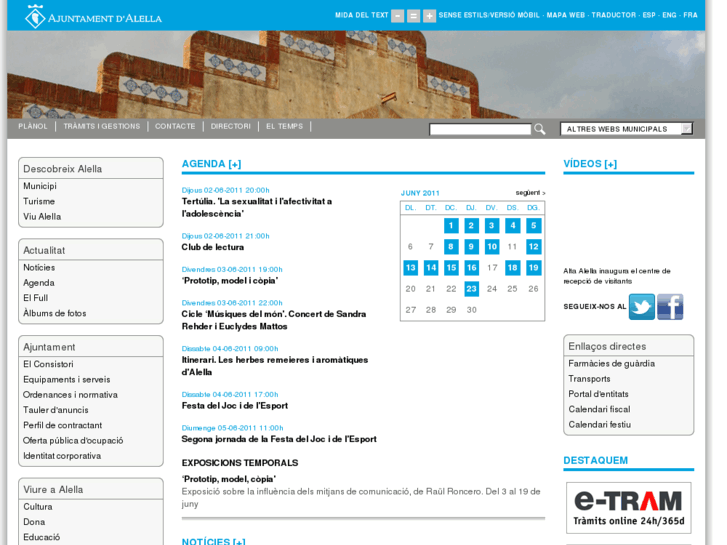Select June 16 in the calendar
727x545 pixels.
point(472,268)
